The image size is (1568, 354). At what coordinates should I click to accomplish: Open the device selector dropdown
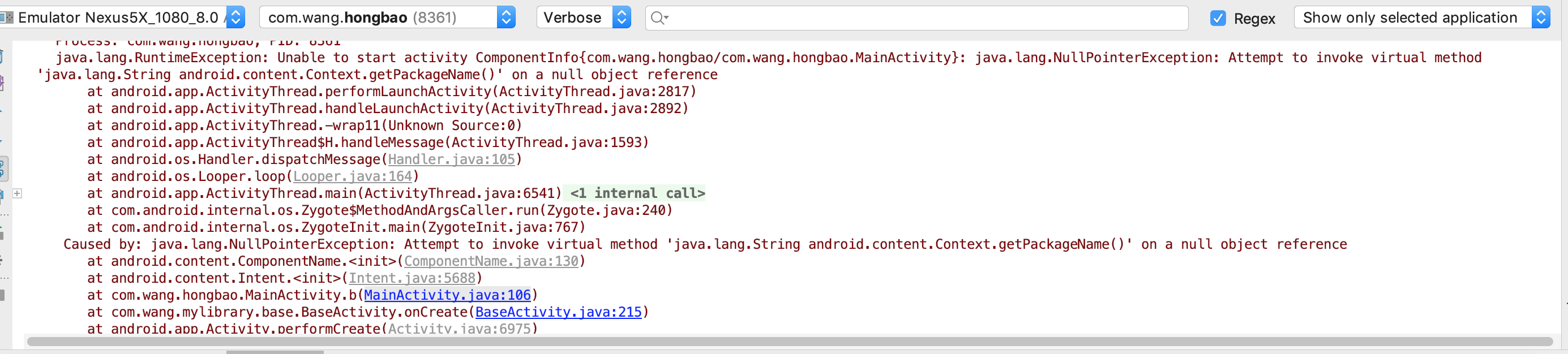(x=234, y=17)
